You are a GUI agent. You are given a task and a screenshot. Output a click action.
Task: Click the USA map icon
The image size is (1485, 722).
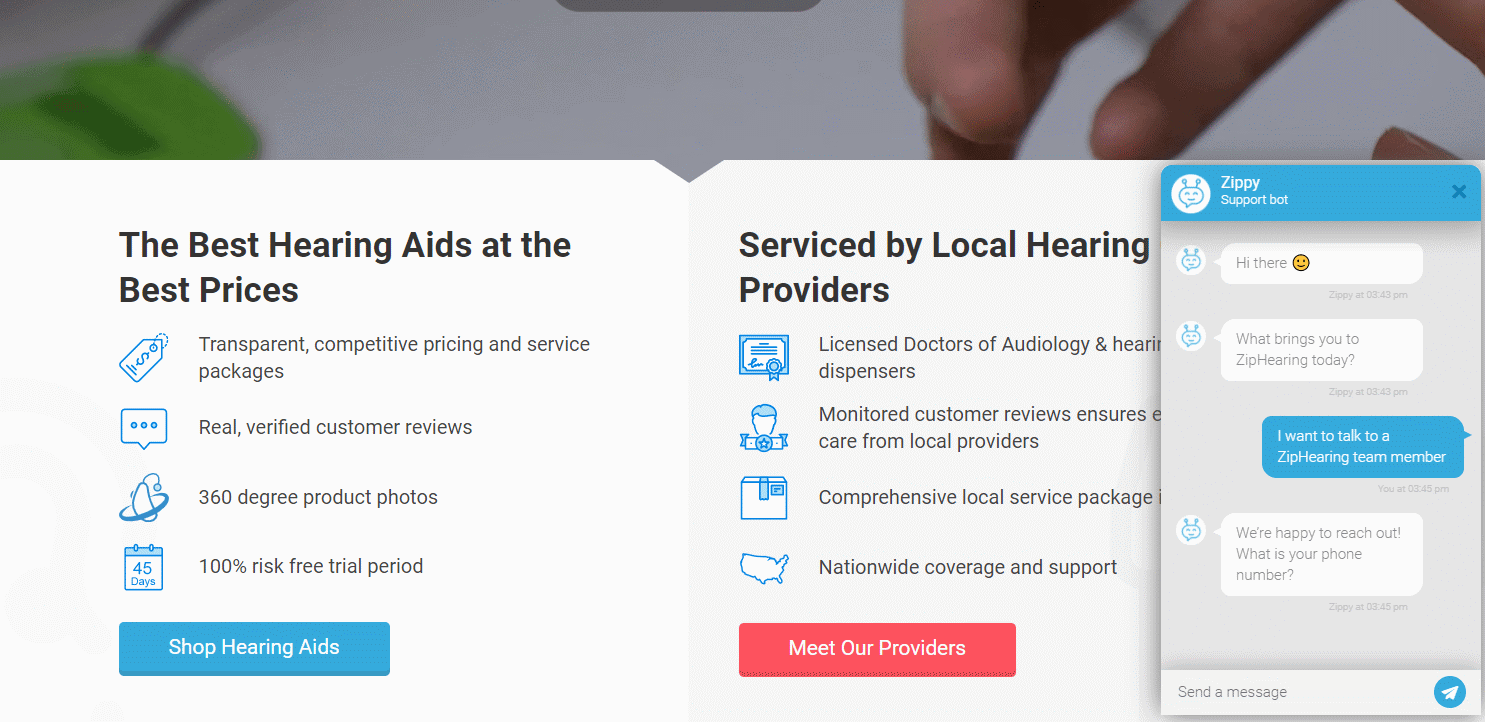click(764, 567)
